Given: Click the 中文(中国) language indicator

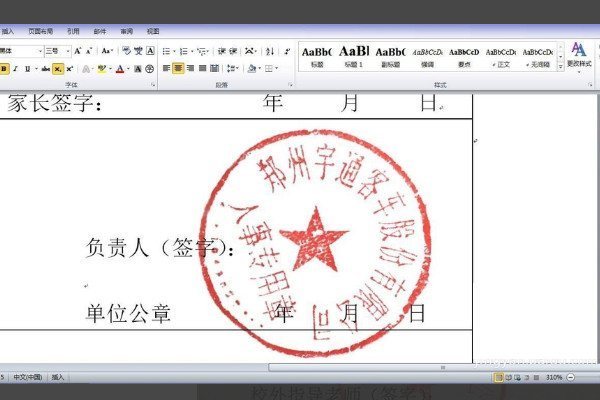Looking at the screenshot, I should click(x=28, y=377).
